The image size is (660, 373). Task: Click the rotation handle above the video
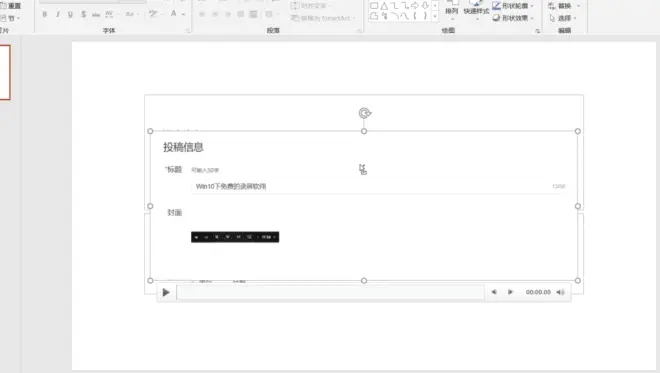(x=365, y=113)
